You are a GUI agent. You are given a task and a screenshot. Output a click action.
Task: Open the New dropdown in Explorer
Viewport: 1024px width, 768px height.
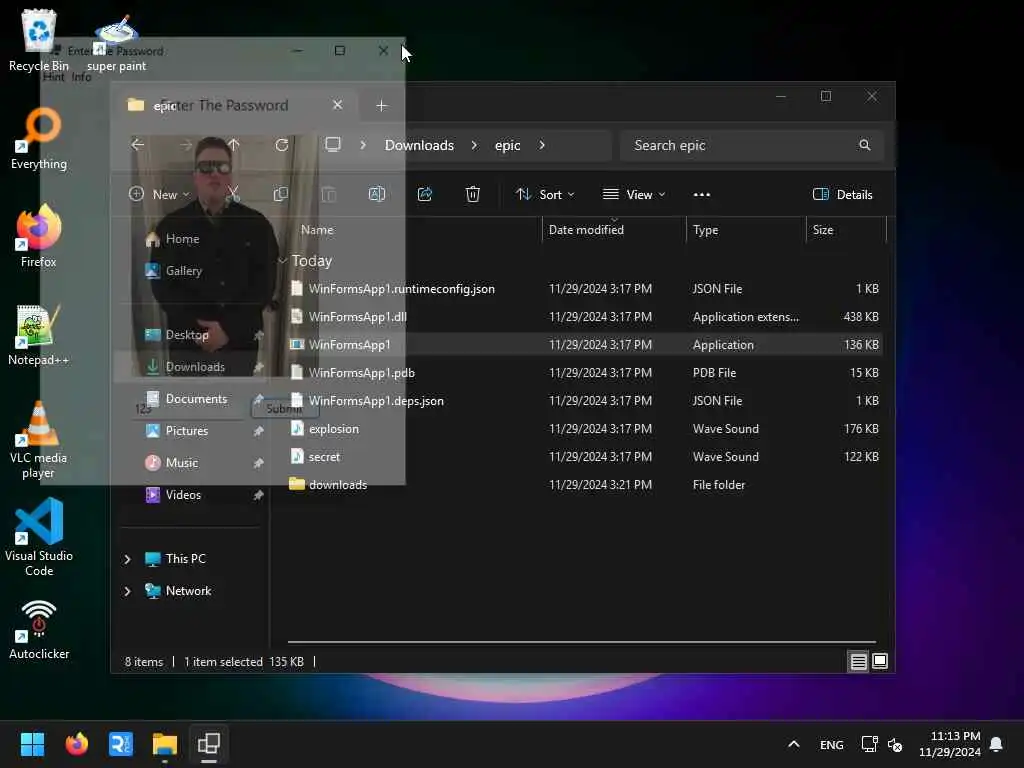tap(159, 195)
